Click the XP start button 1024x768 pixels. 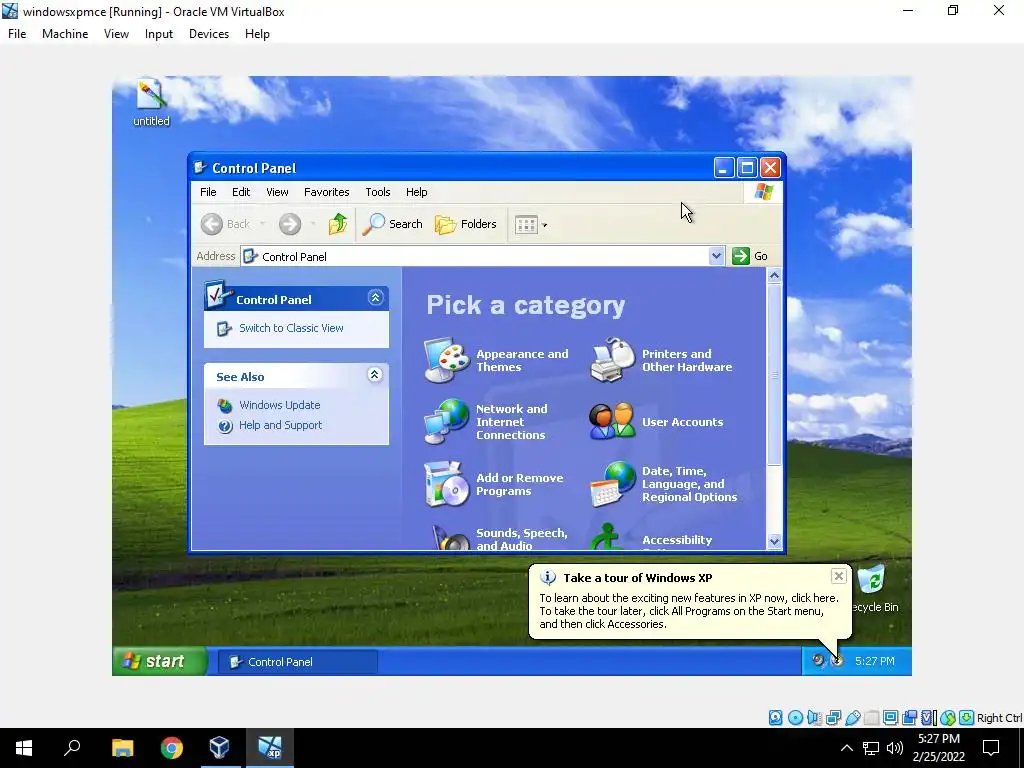point(160,661)
